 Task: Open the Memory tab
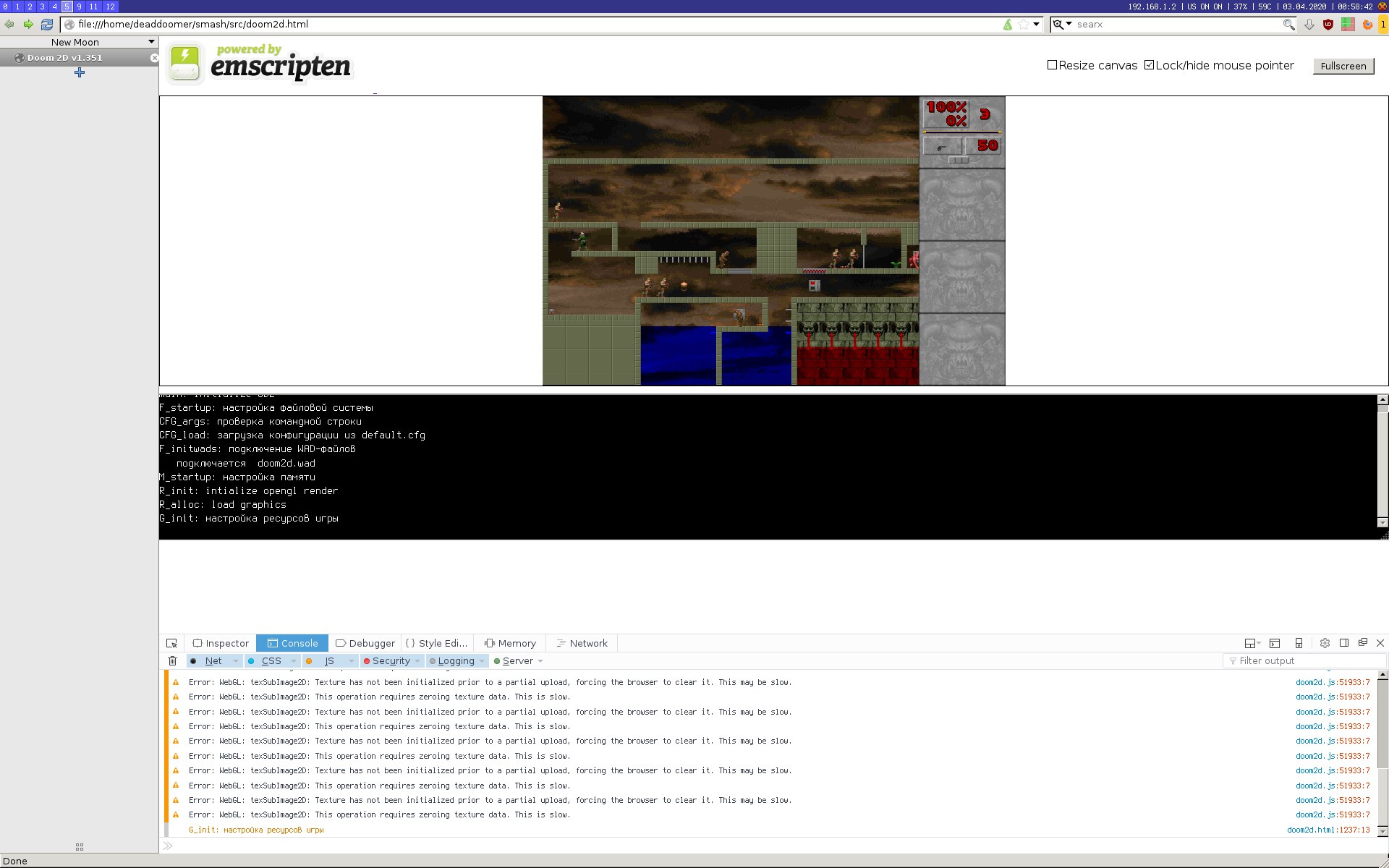(x=510, y=643)
